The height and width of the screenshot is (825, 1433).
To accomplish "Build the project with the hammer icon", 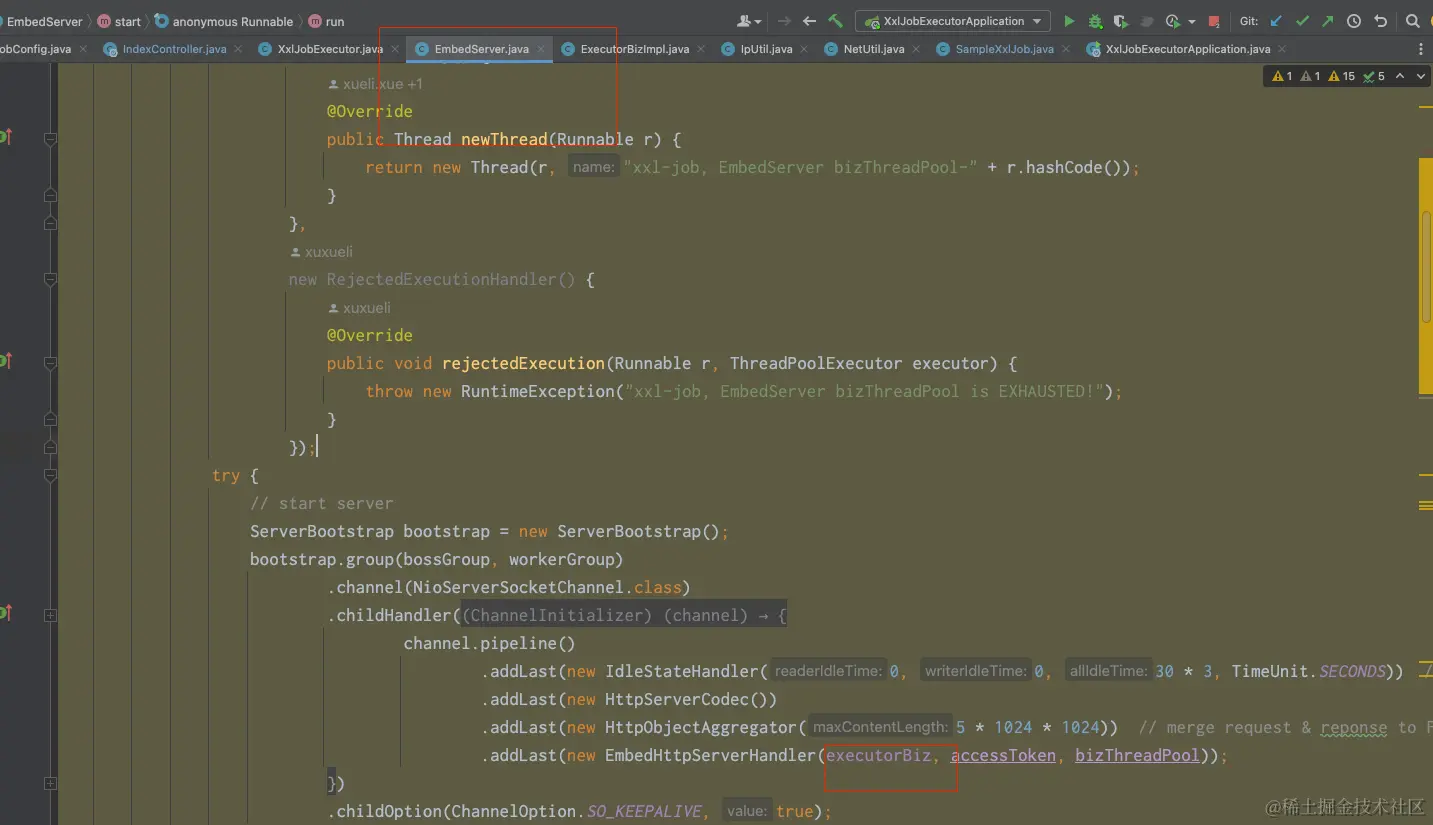I will (835, 21).
